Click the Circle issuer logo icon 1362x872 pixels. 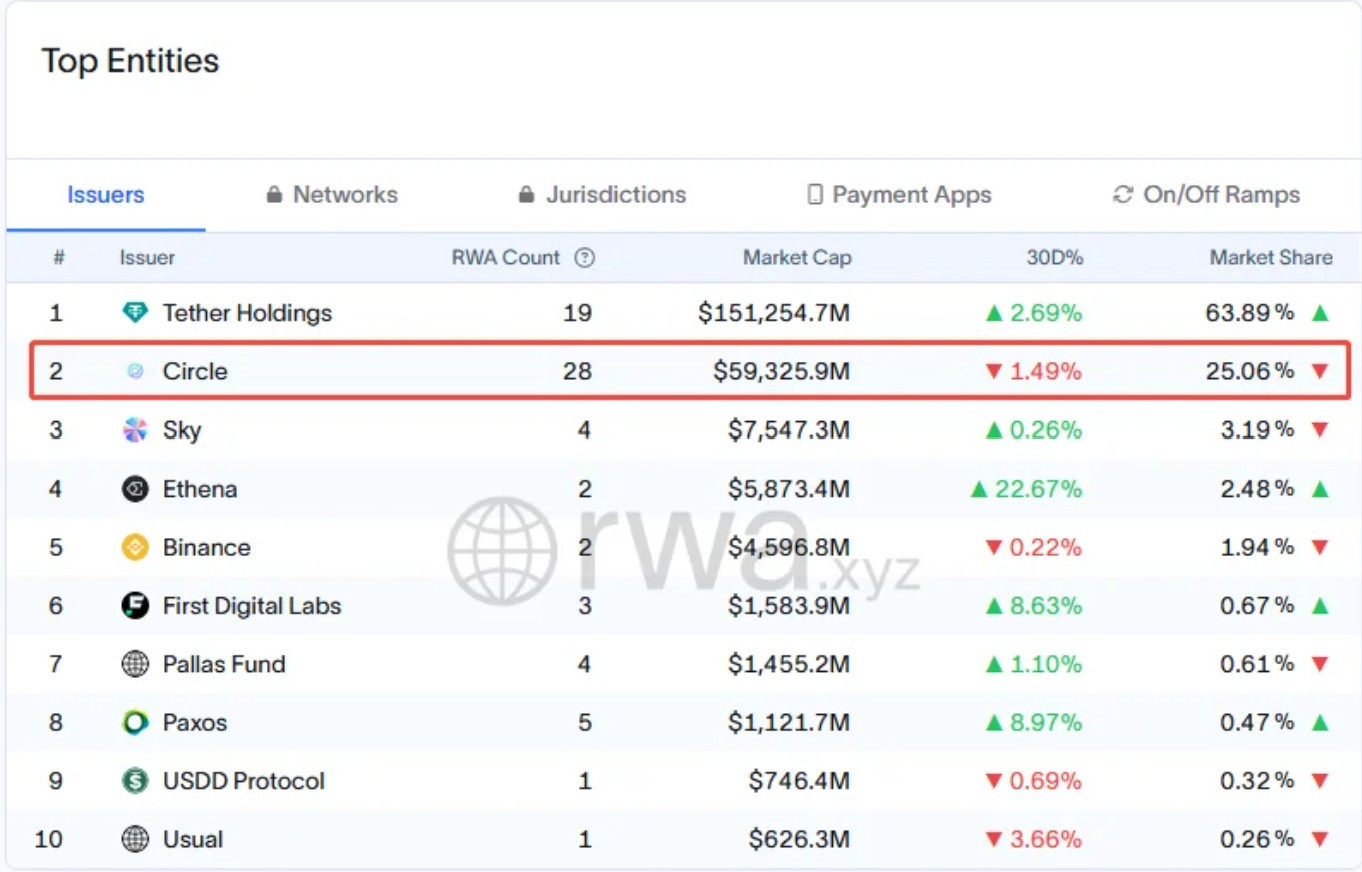pos(135,371)
